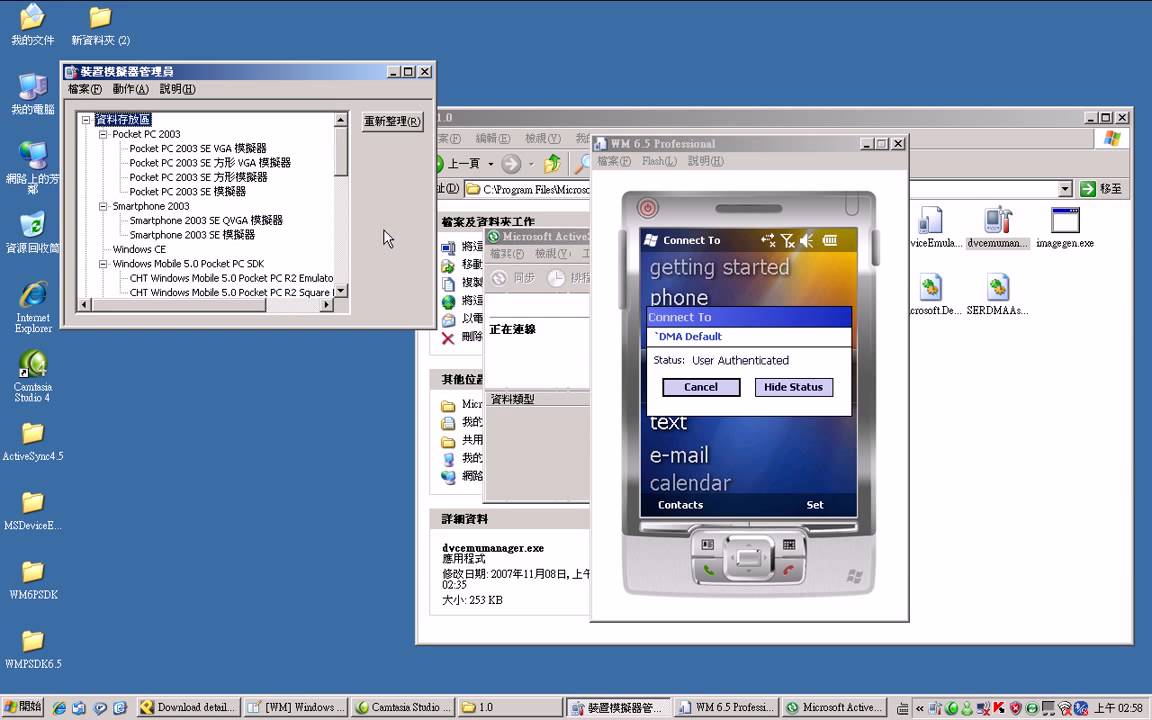The width and height of the screenshot is (1152, 720).
Task: Collapse the Pocket PC 2003 tree node
Action: 103,134
